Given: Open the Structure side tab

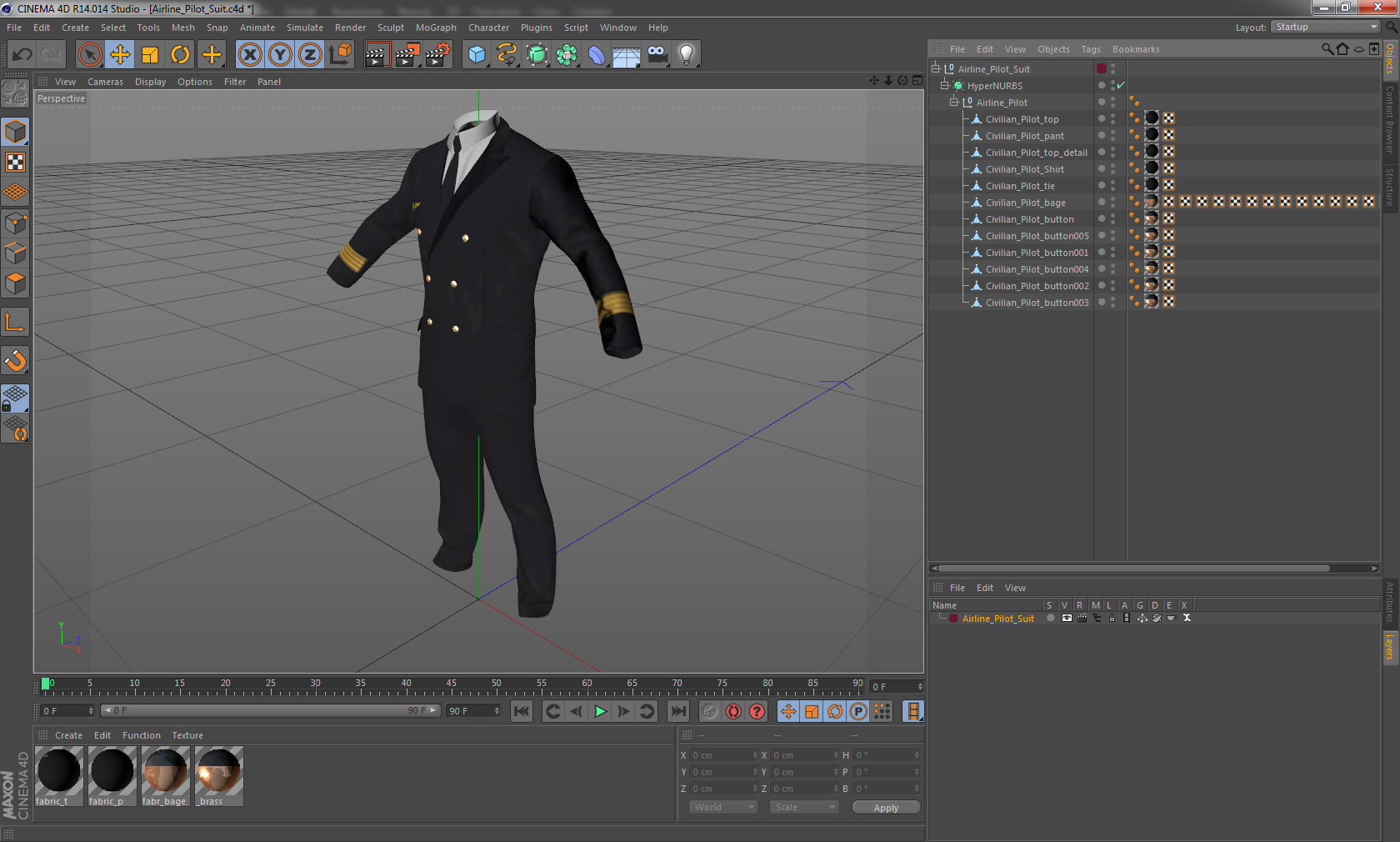Looking at the screenshot, I should click(1390, 187).
